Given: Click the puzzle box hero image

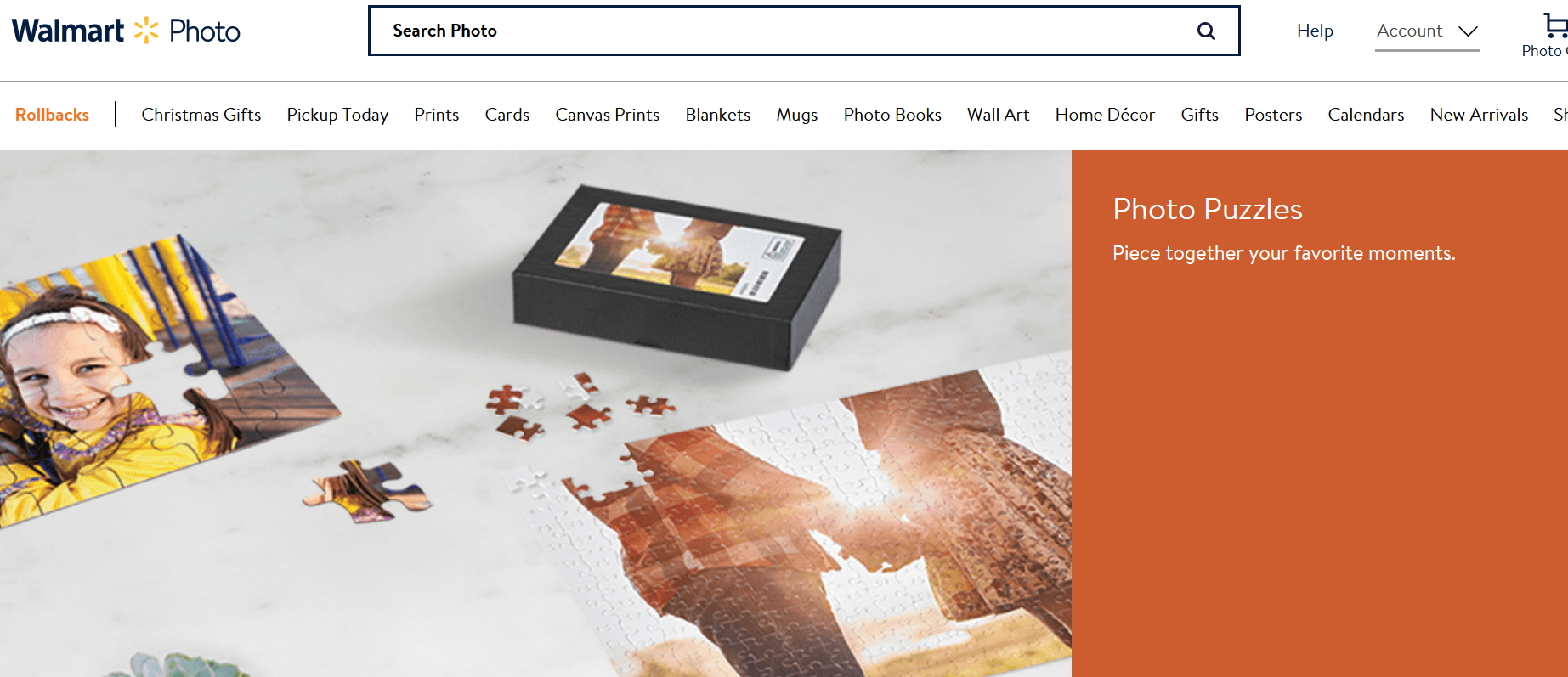Looking at the screenshot, I should pyautogui.click(x=535, y=414).
